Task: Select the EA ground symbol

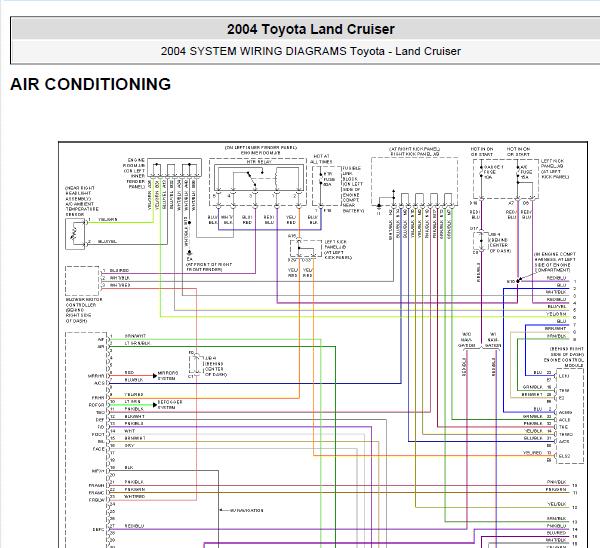Action: [189, 253]
